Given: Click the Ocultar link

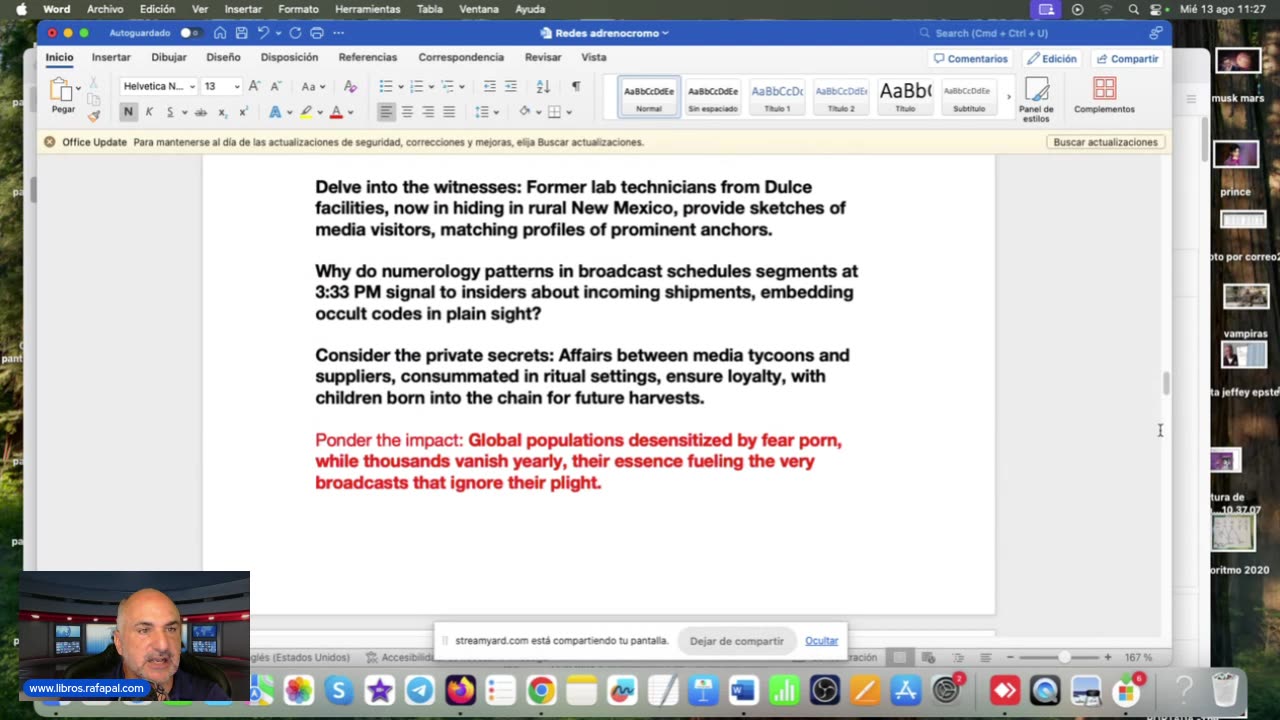Looking at the screenshot, I should point(822,641).
